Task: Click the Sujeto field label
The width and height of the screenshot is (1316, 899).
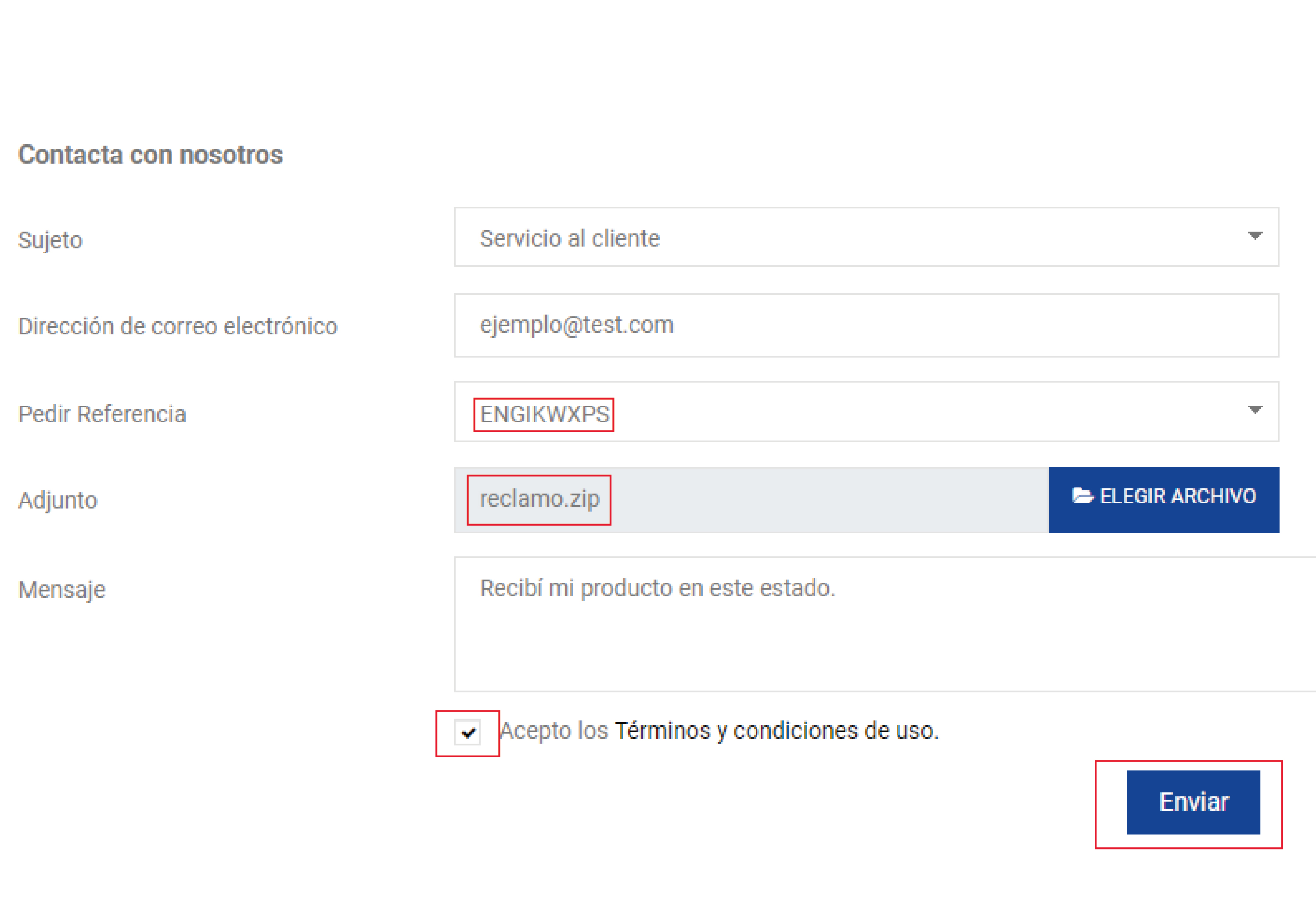Action: pyautogui.click(x=50, y=240)
